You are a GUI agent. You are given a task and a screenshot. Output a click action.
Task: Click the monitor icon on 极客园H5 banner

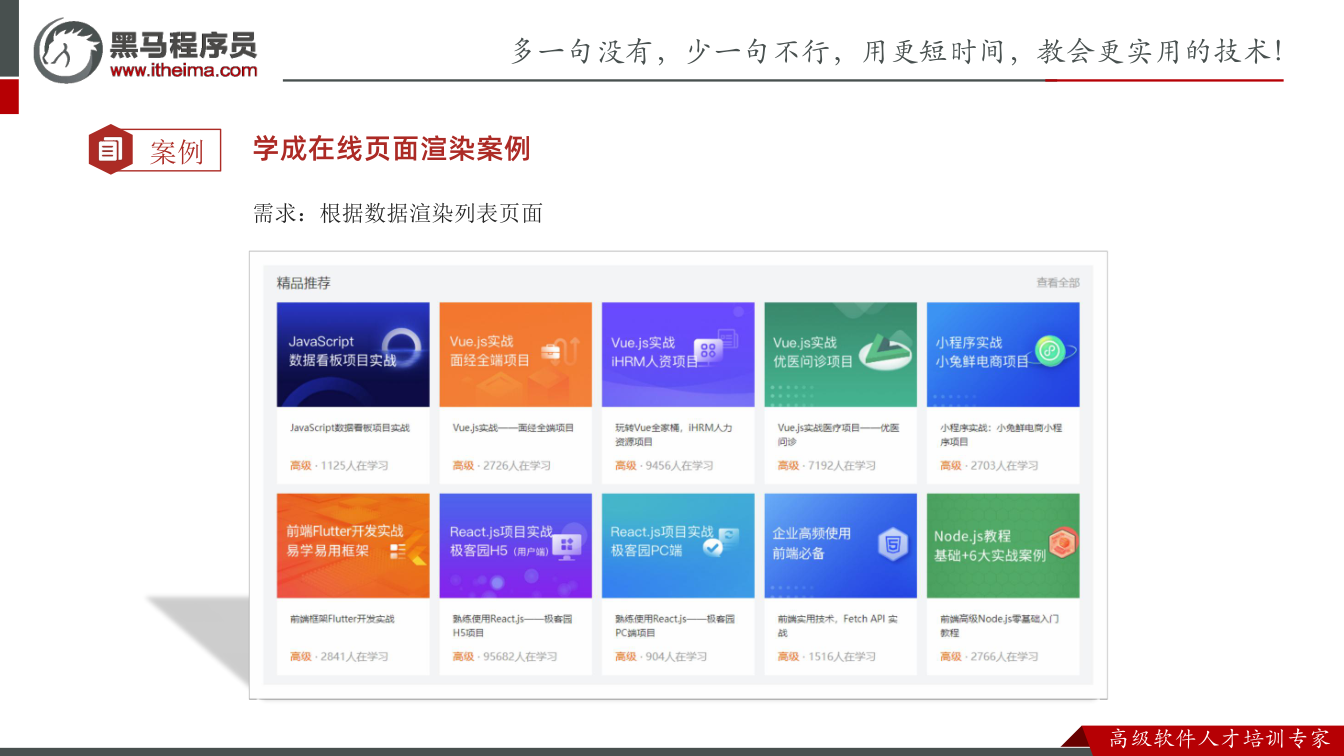(x=568, y=546)
